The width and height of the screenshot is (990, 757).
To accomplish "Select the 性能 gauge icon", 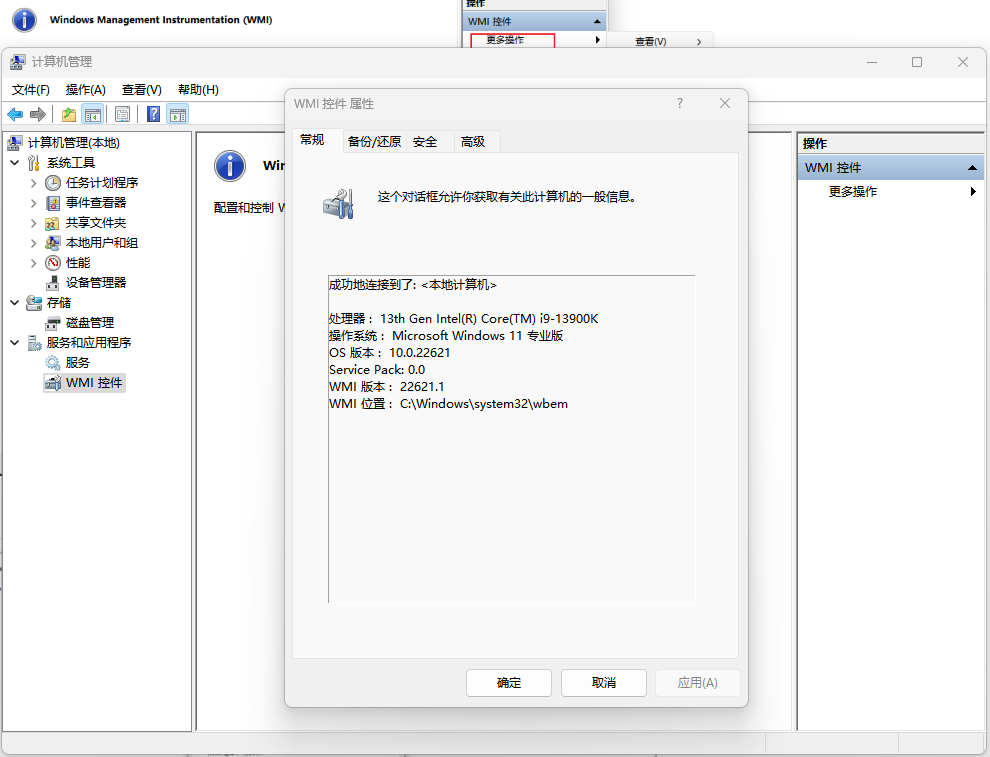I will pyautogui.click(x=53, y=263).
